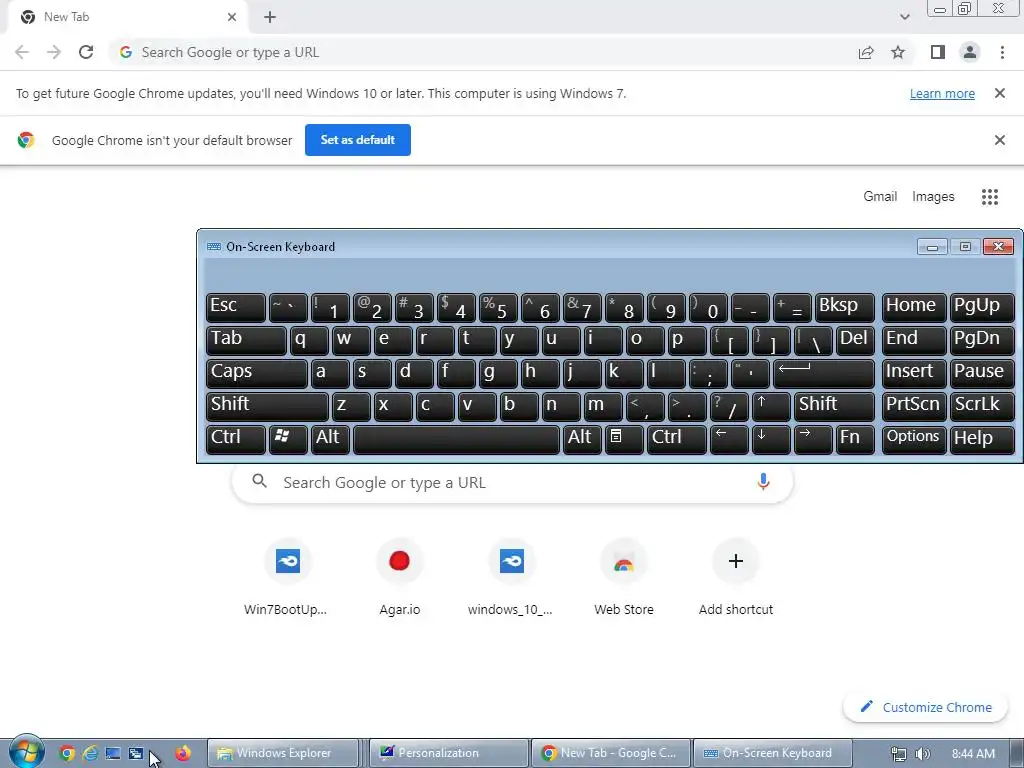Tap the PrtScn key

[913, 406]
